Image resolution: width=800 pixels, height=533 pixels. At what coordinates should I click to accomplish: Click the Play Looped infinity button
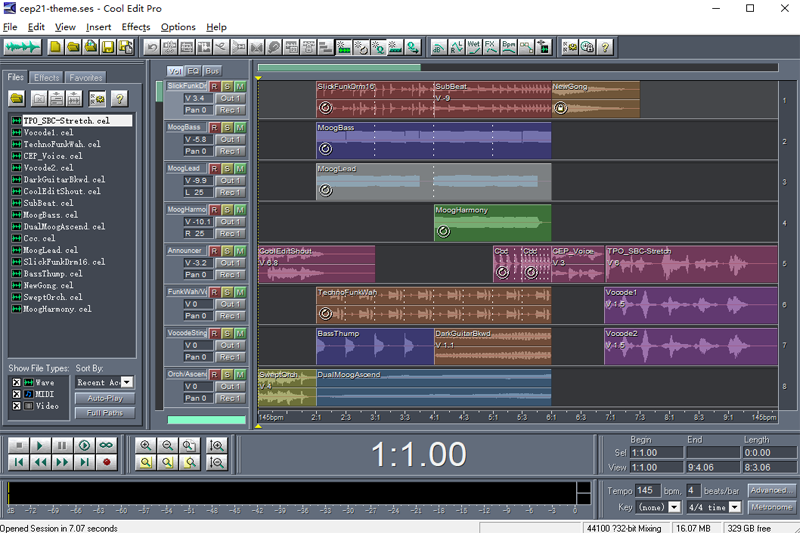click(x=106, y=446)
